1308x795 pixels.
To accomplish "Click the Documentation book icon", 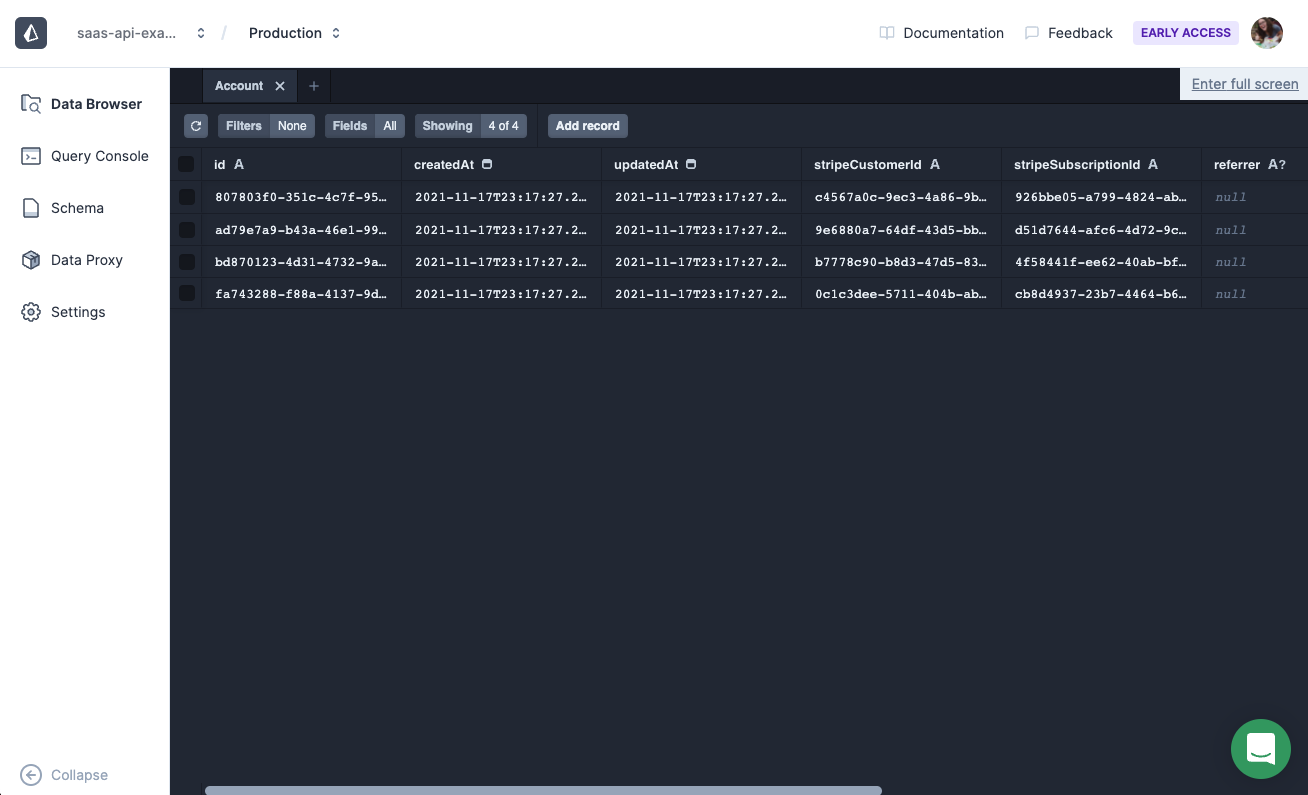I will point(887,33).
